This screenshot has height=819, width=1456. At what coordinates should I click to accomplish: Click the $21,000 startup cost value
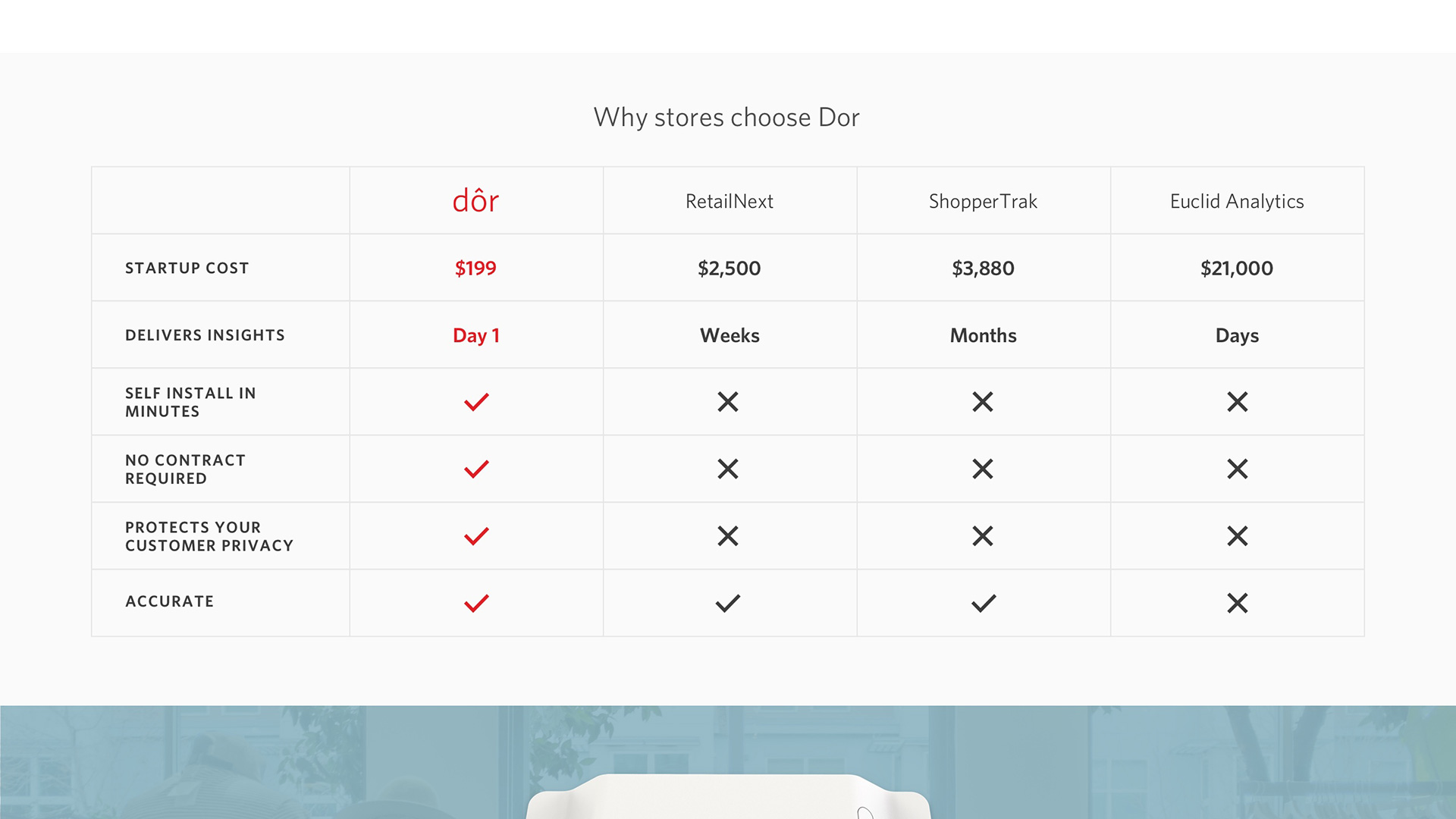click(x=1237, y=268)
